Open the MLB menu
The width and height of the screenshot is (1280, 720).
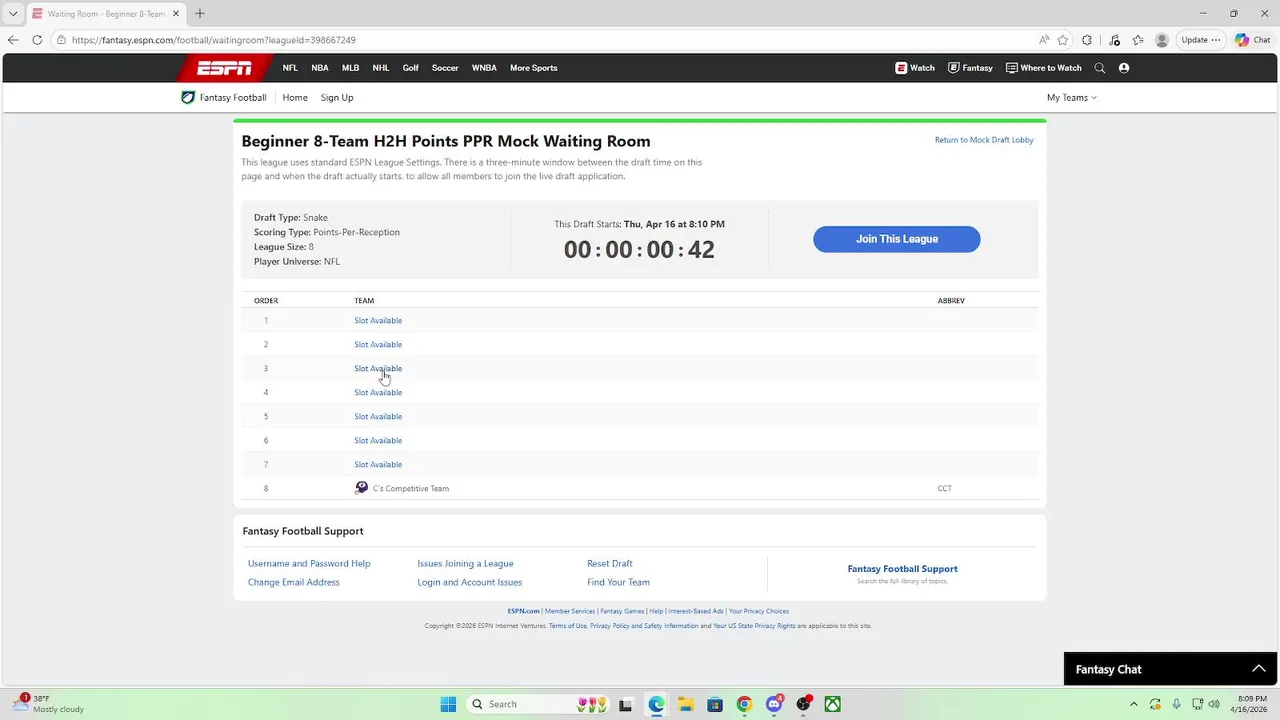350,68
